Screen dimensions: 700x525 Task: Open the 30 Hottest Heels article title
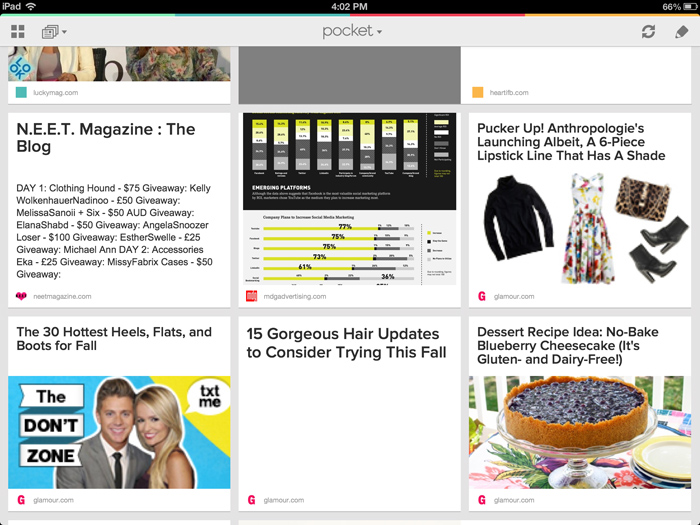click(114, 339)
